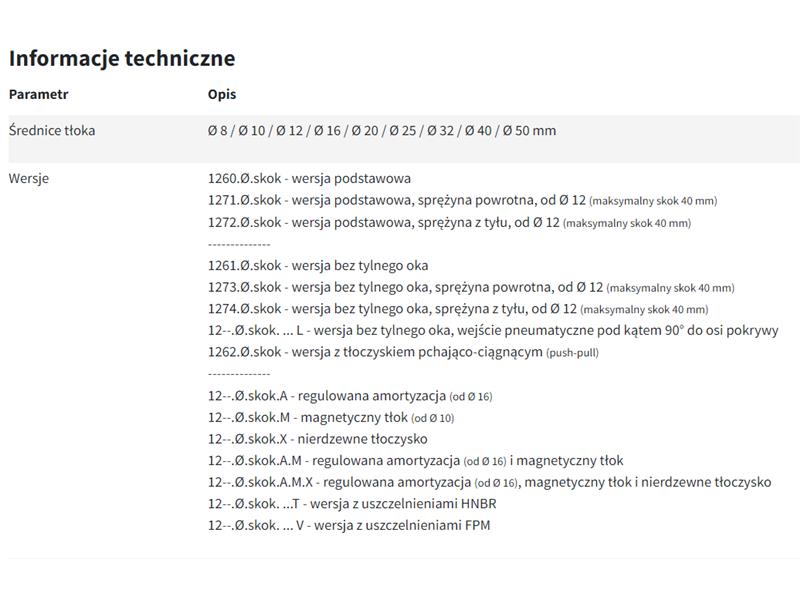Image resolution: width=800 pixels, height=600 pixels.
Task: Select the 'Średnice tłoka' row label
Action: 52,130
